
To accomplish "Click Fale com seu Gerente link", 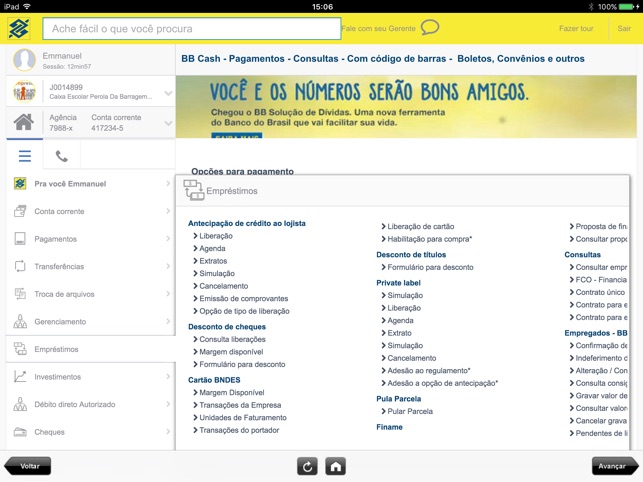I will point(379,28).
